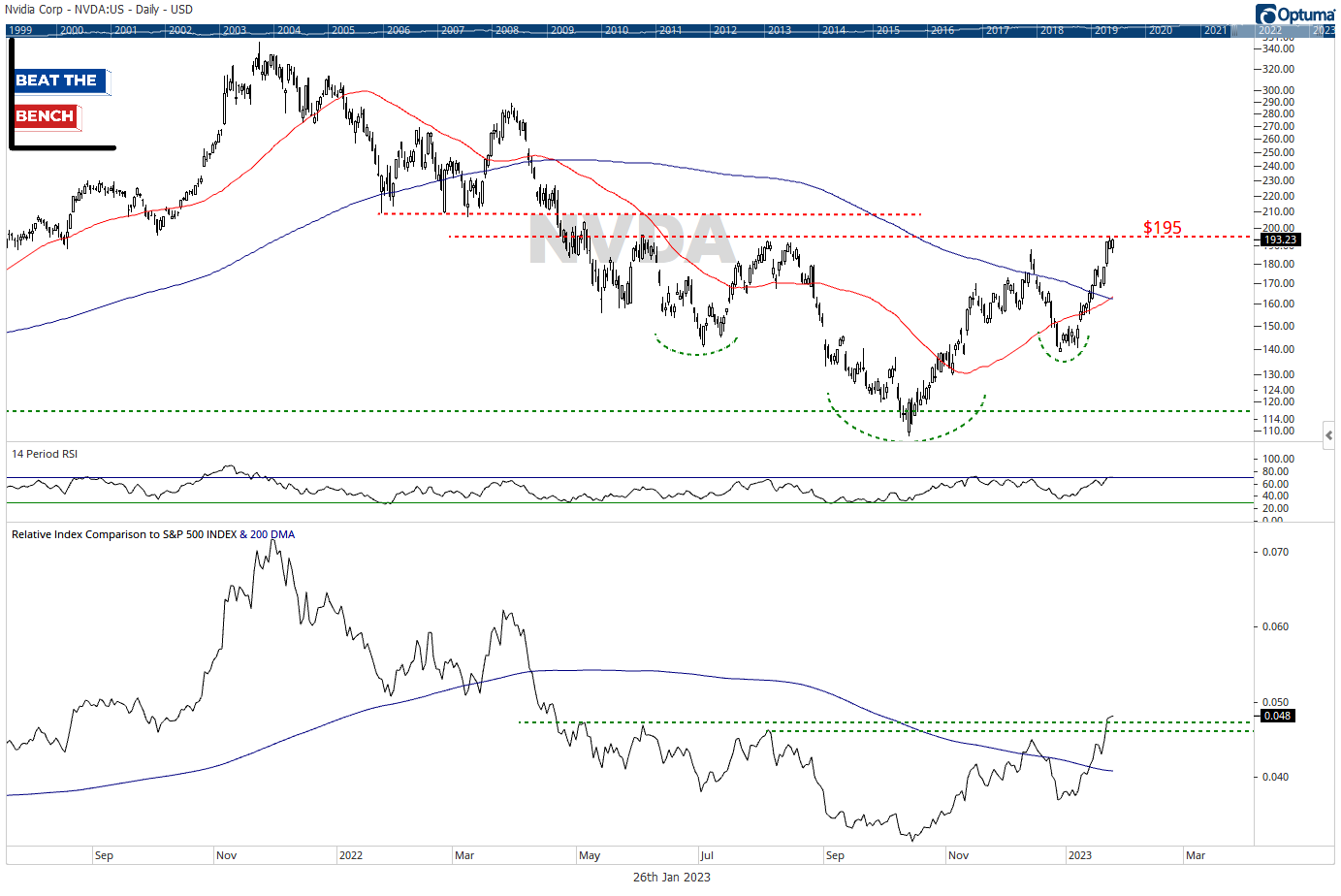Click the 0.070 relative index axis label

tap(1276, 552)
